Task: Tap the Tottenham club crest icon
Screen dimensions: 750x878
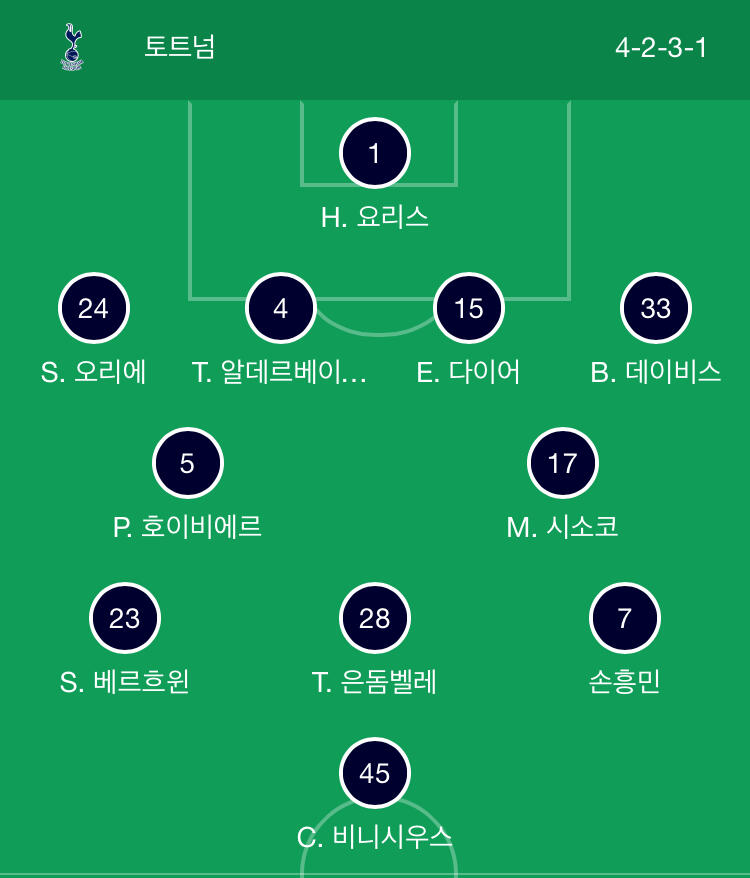Action: pos(72,47)
